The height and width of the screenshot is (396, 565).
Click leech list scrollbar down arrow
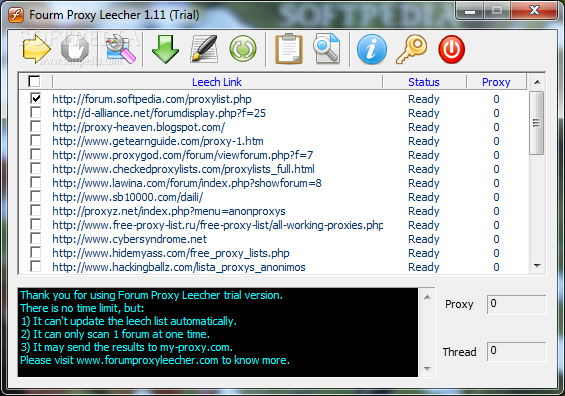537,266
